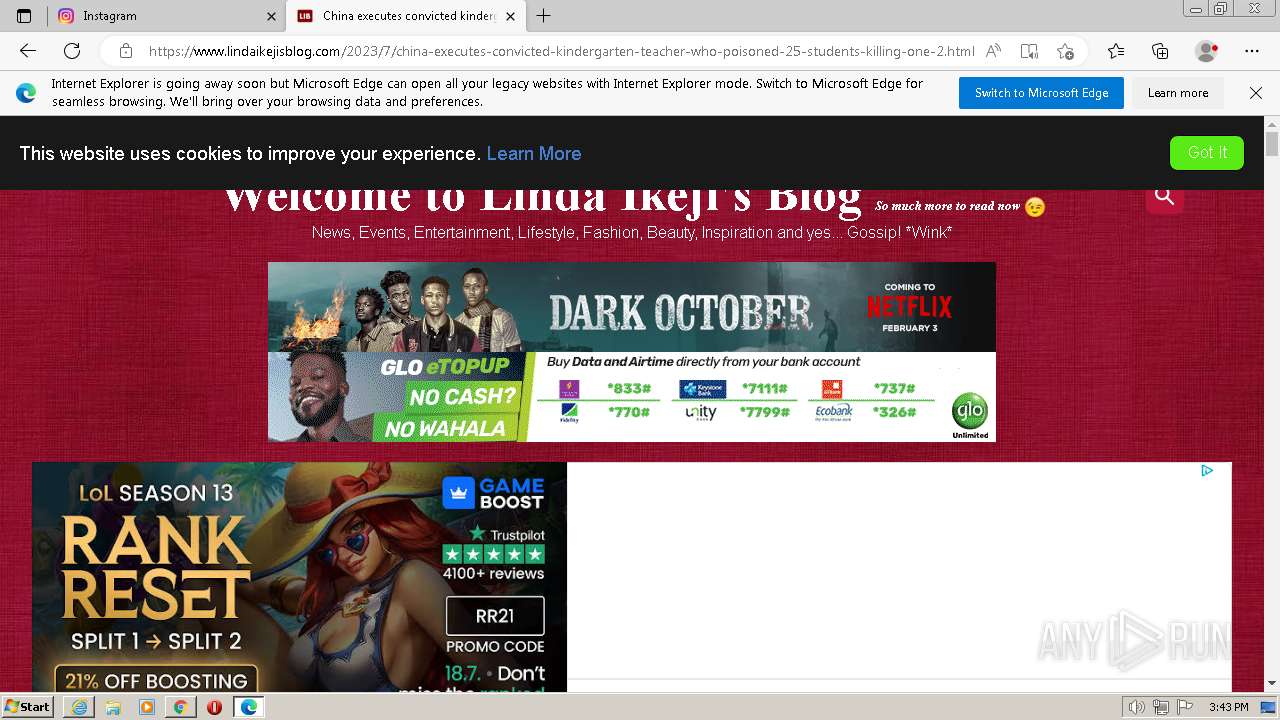This screenshot has width=1280, height=720.
Task: Select the China executes convicted kindergarten tab
Action: coord(406,16)
